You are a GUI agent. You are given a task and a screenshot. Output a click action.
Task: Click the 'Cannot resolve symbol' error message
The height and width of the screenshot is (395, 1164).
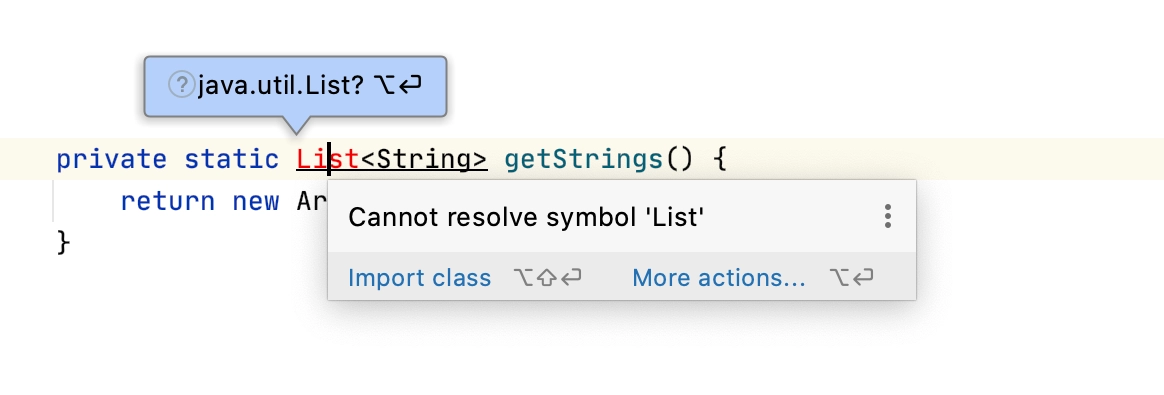pos(526,217)
